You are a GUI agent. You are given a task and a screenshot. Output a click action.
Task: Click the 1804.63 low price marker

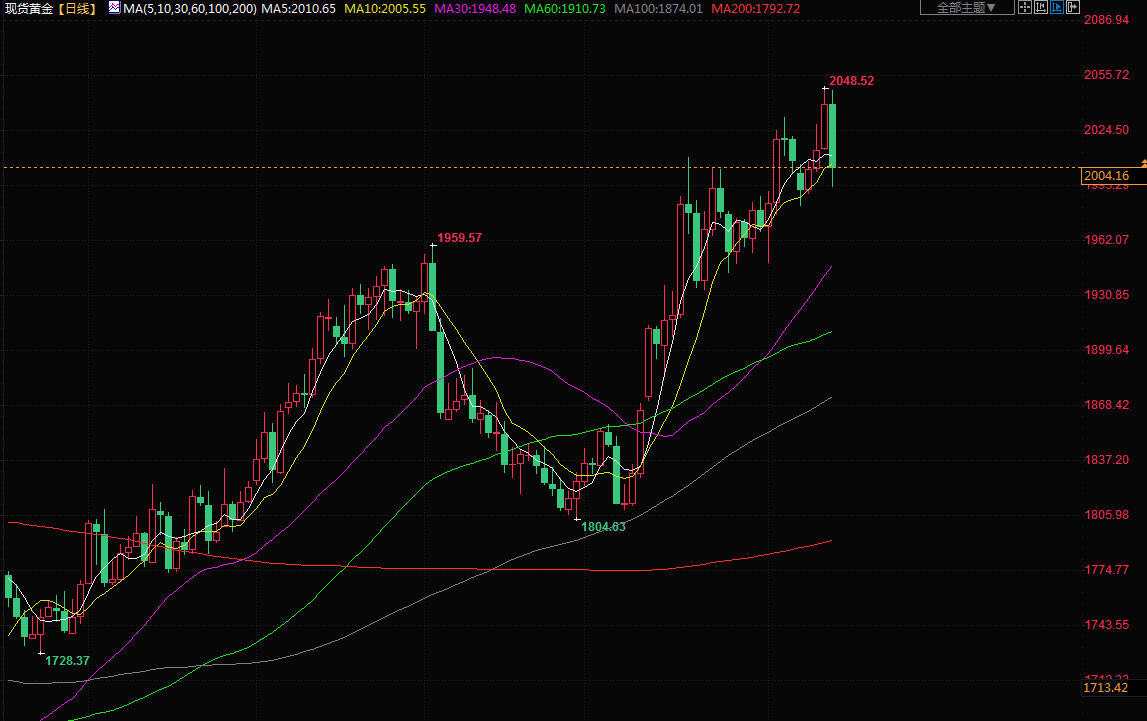[604, 527]
